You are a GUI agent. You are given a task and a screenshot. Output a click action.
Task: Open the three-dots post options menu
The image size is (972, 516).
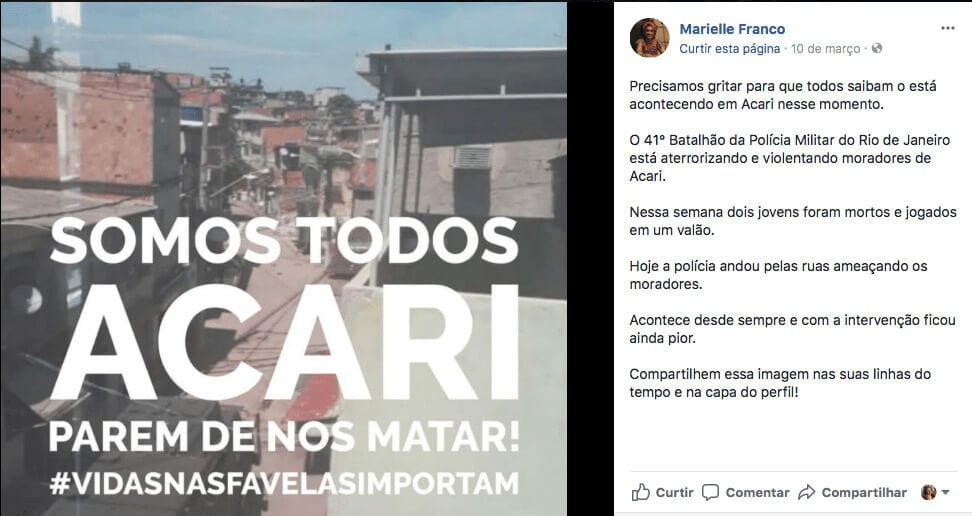[x=947, y=29]
